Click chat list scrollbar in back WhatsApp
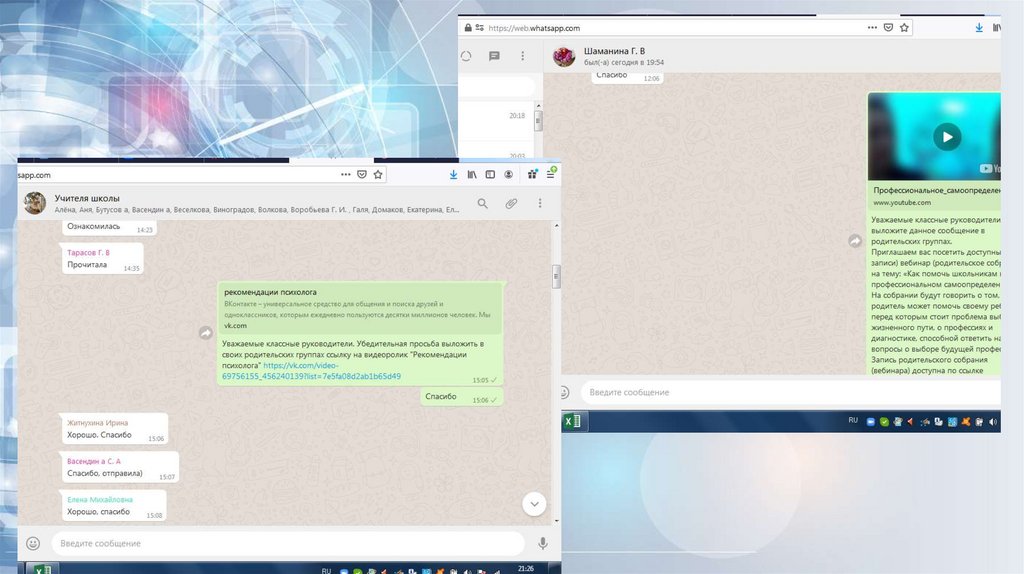 coord(538,121)
